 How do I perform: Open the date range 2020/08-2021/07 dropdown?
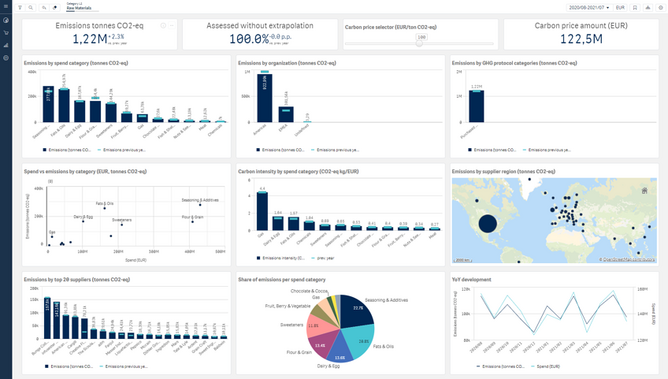(589, 8)
